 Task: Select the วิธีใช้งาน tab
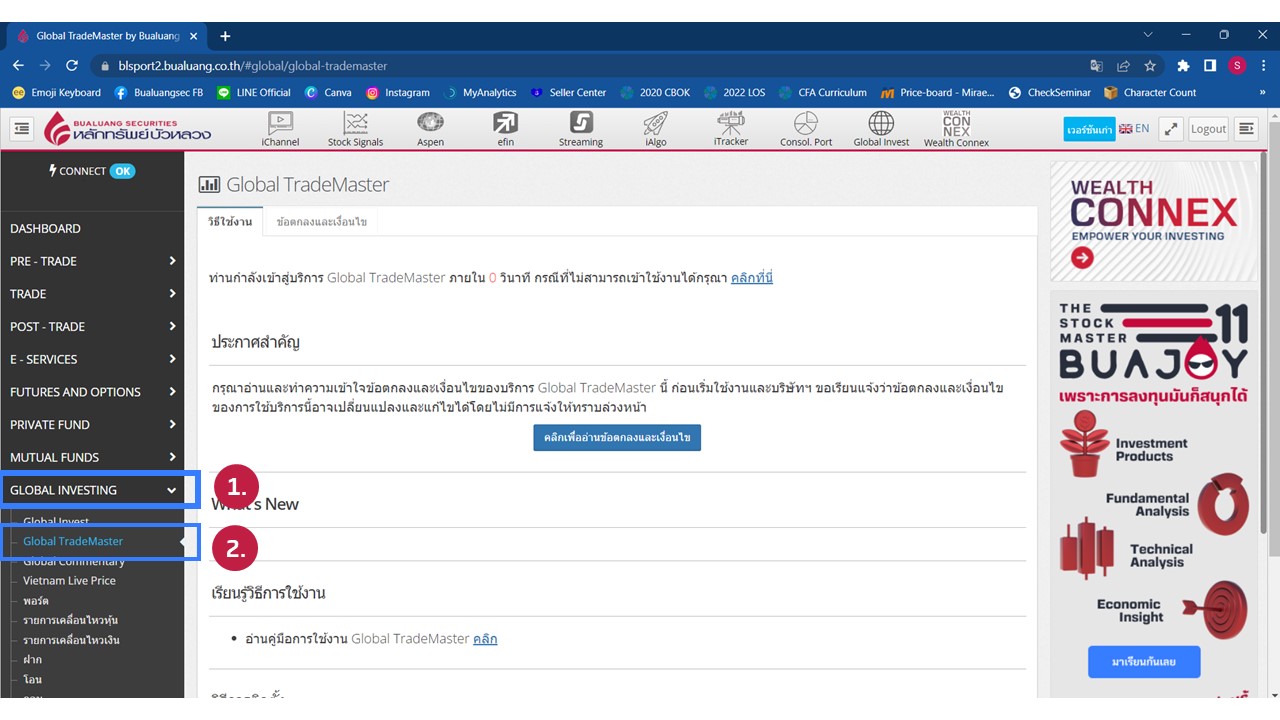click(230, 221)
